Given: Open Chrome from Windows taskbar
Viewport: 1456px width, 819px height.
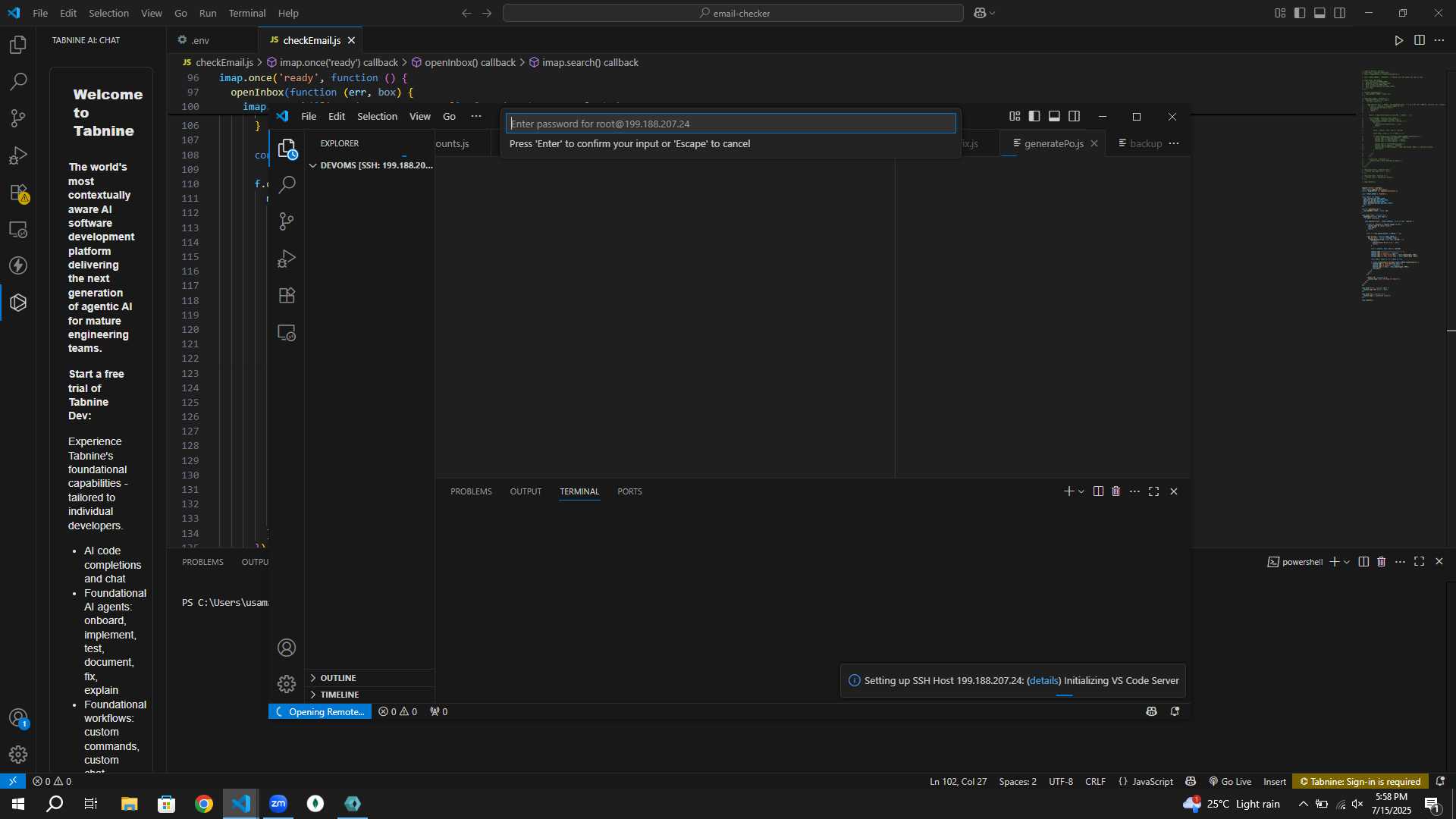Looking at the screenshot, I should [x=204, y=804].
